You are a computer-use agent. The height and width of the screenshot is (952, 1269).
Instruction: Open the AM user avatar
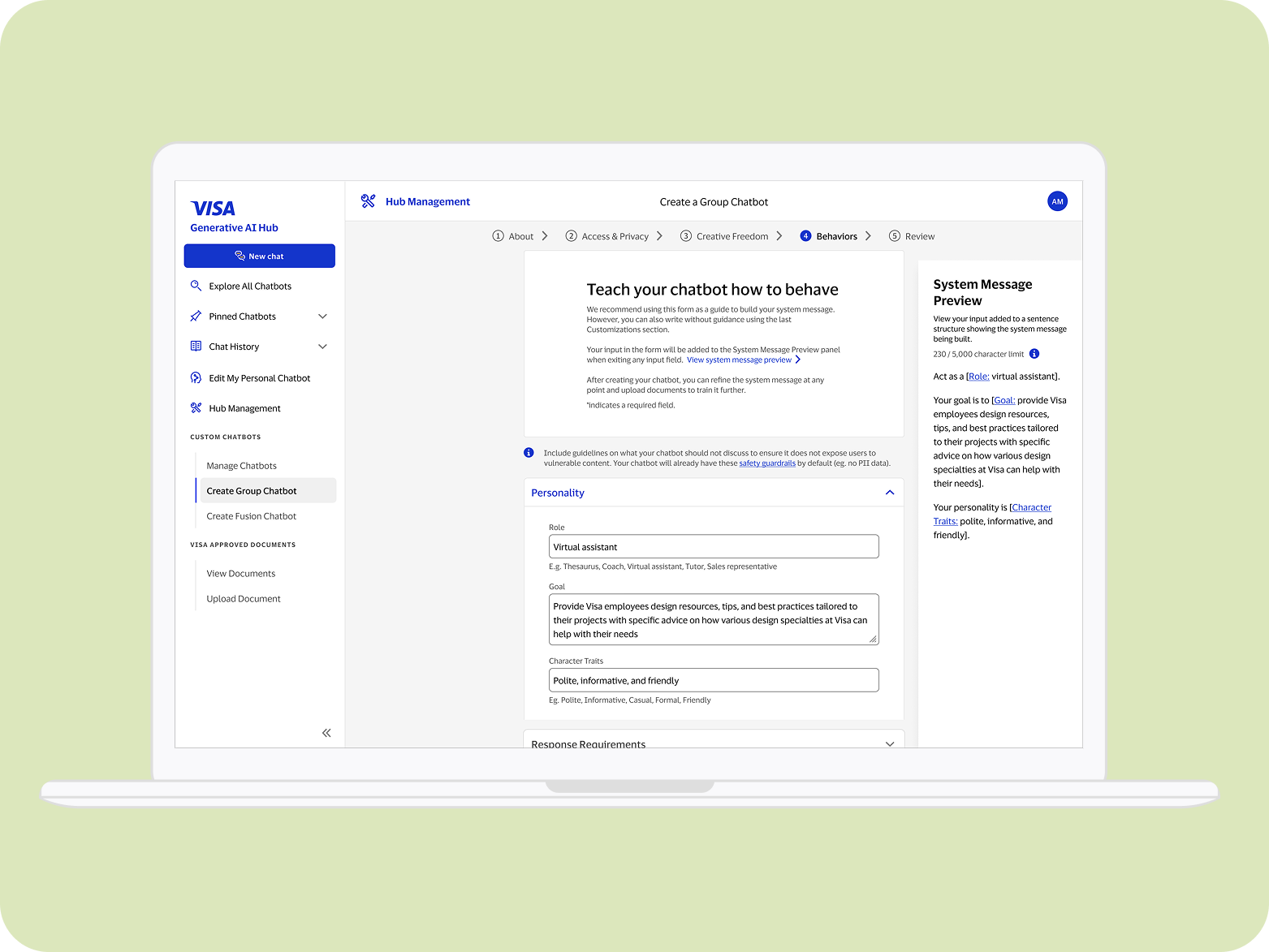pos(1057,201)
